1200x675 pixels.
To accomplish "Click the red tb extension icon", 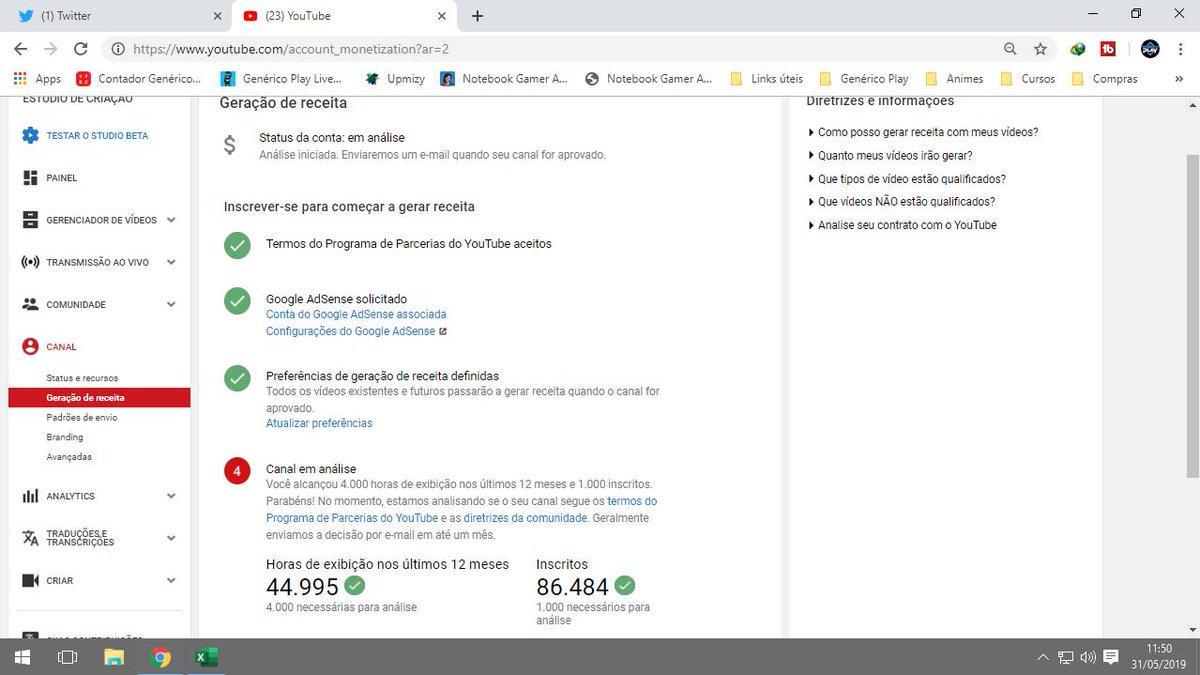I will (1108, 48).
